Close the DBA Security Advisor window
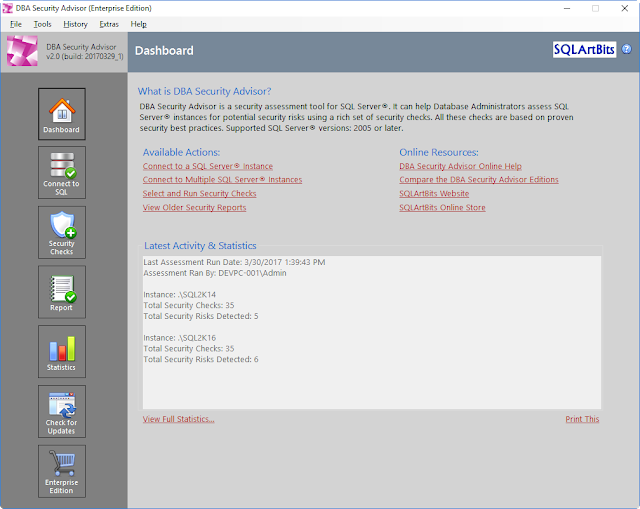 click(624, 8)
